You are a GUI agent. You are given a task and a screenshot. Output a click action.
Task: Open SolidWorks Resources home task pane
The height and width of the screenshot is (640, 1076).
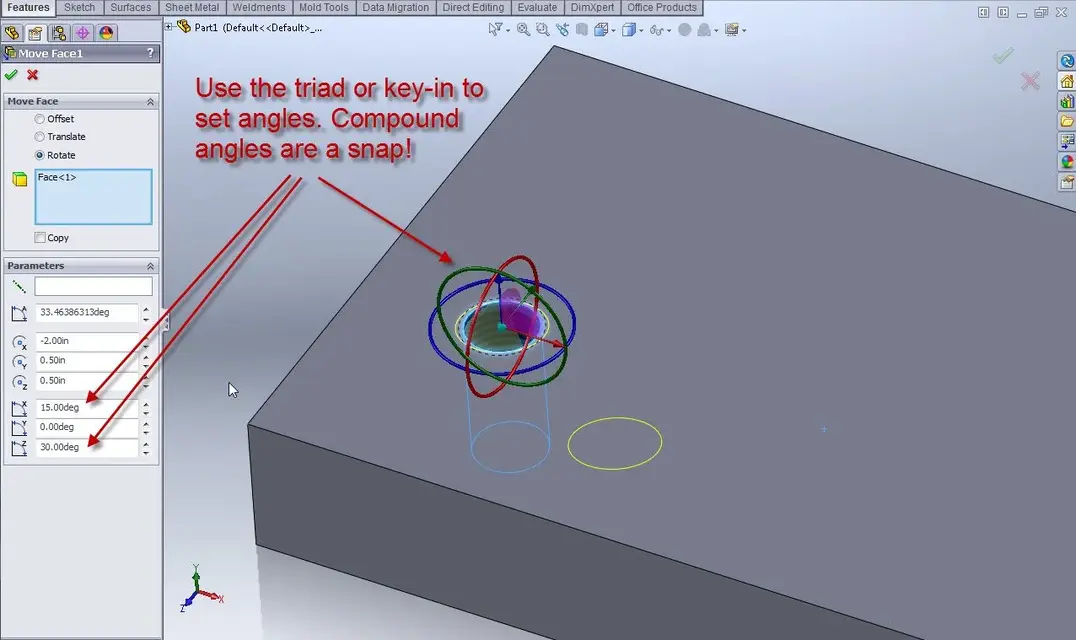(1066, 82)
